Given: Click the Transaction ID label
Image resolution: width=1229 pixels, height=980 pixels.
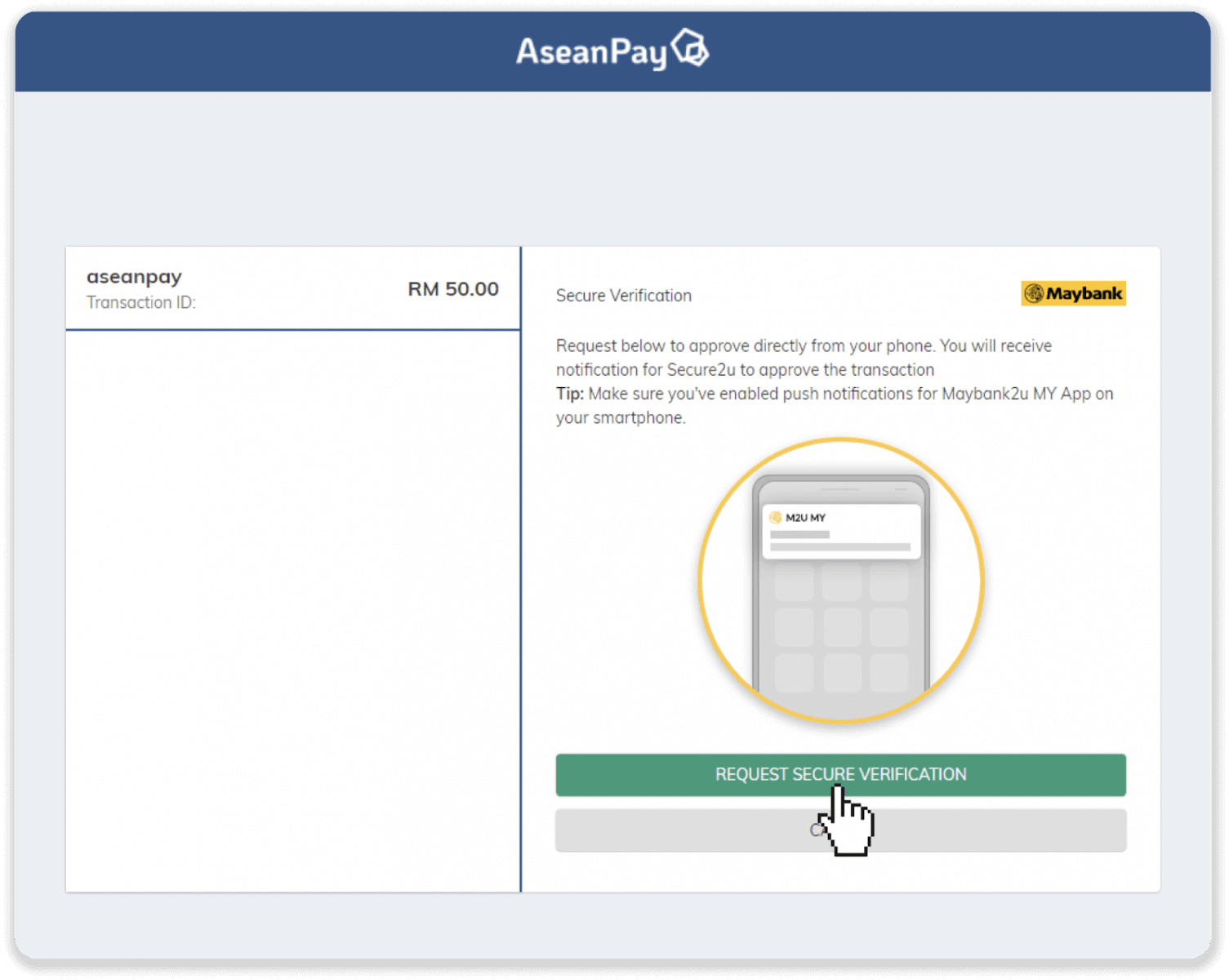Looking at the screenshot, I should [x=141, y=303].
